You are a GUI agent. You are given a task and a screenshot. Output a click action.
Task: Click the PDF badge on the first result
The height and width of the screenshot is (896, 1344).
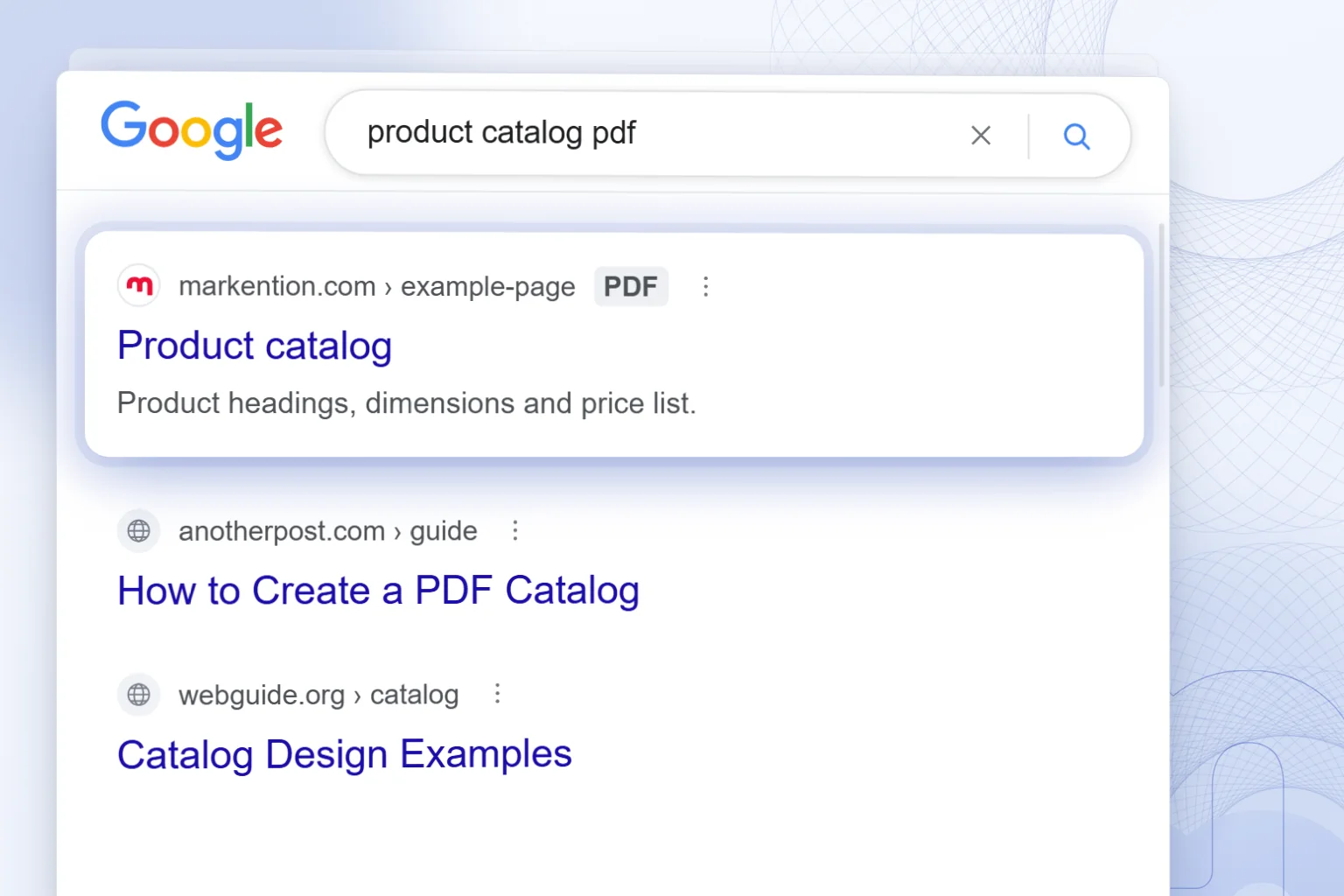[631, 286]
